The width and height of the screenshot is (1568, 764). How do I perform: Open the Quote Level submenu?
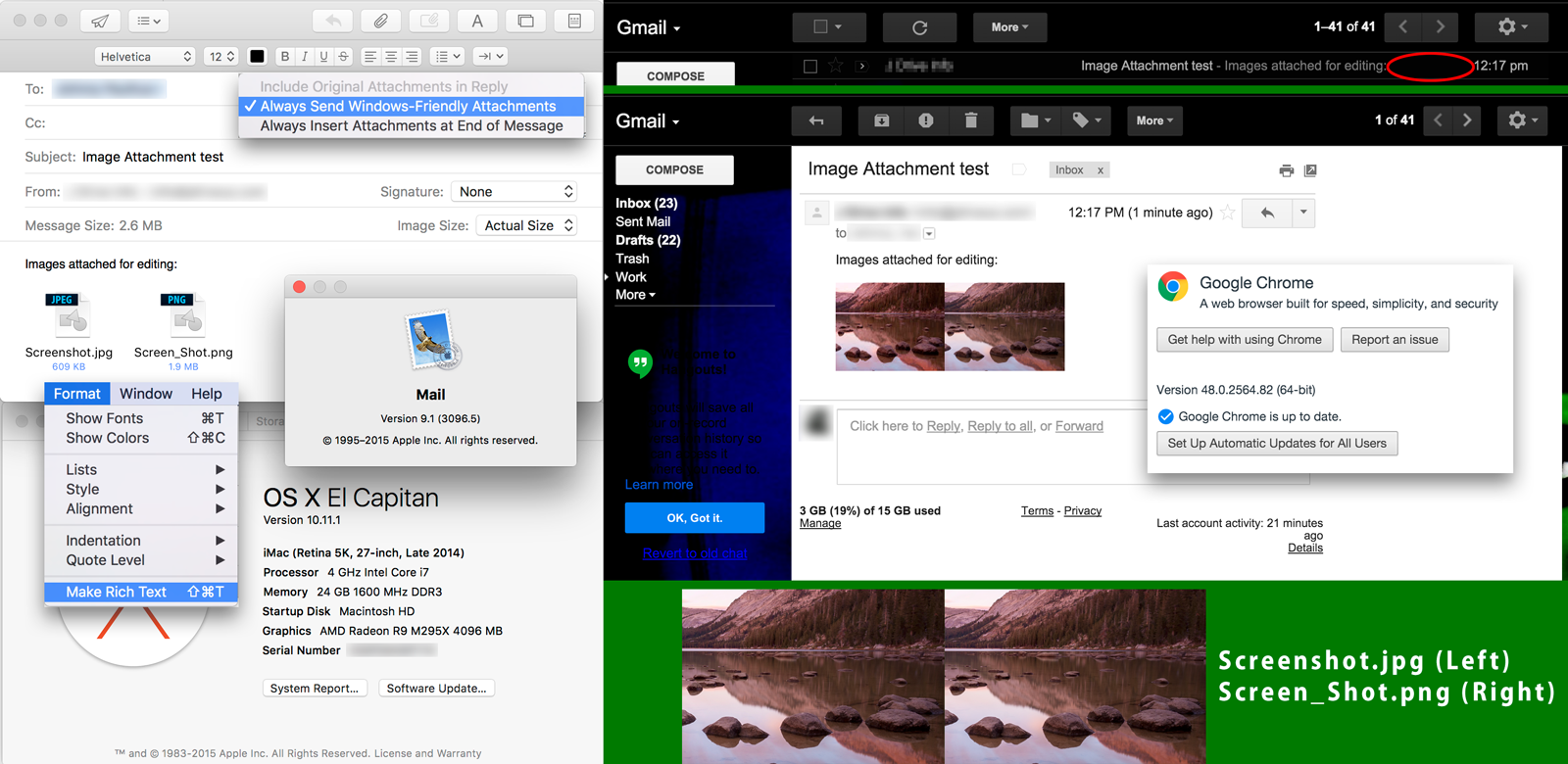[141, 560]
